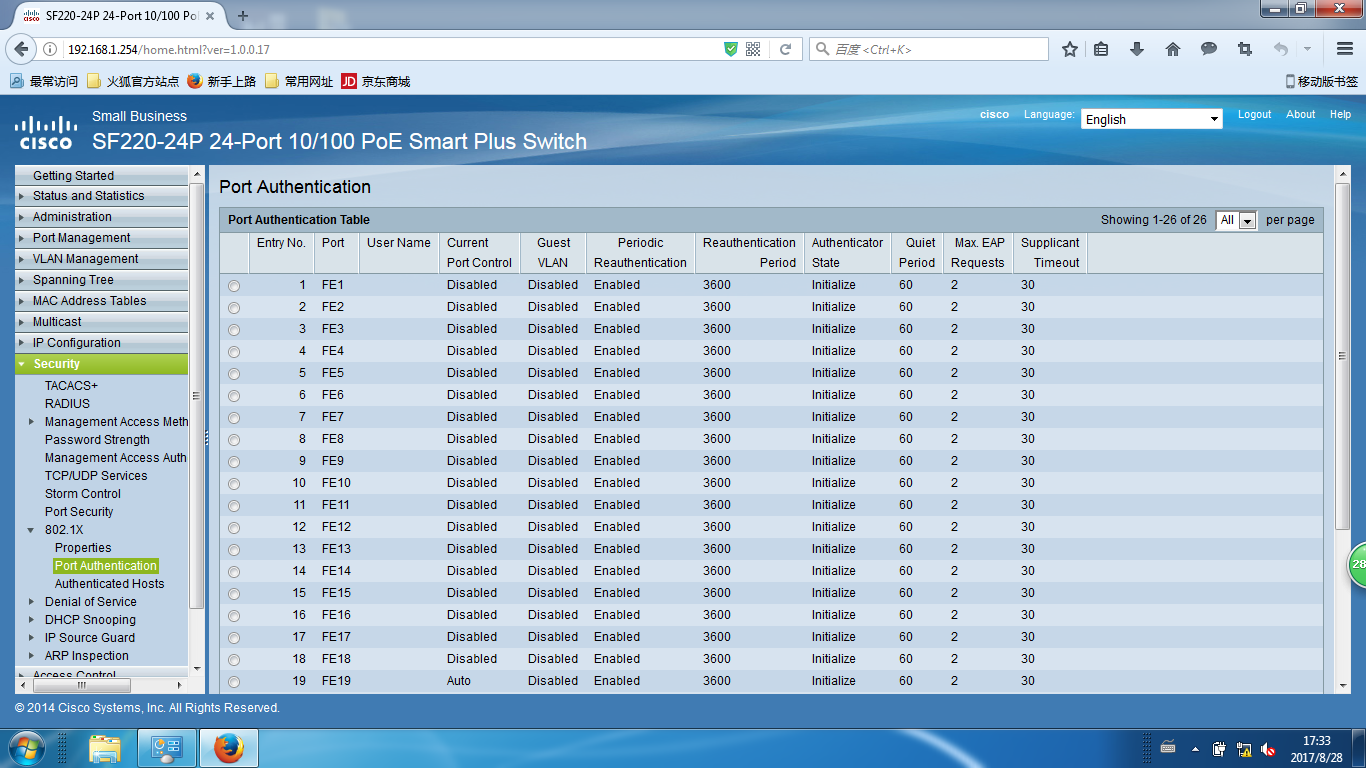This screenshot has height=768, width=1366.
Task: Click the Firefox icon in the taskbar
Action: coord(229,747)
